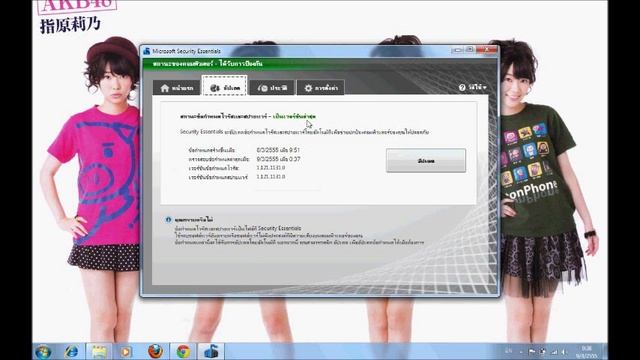Click the Security Essentials title bar icon
The width and height of the screenshot is (640, 360).
(147, 51)
